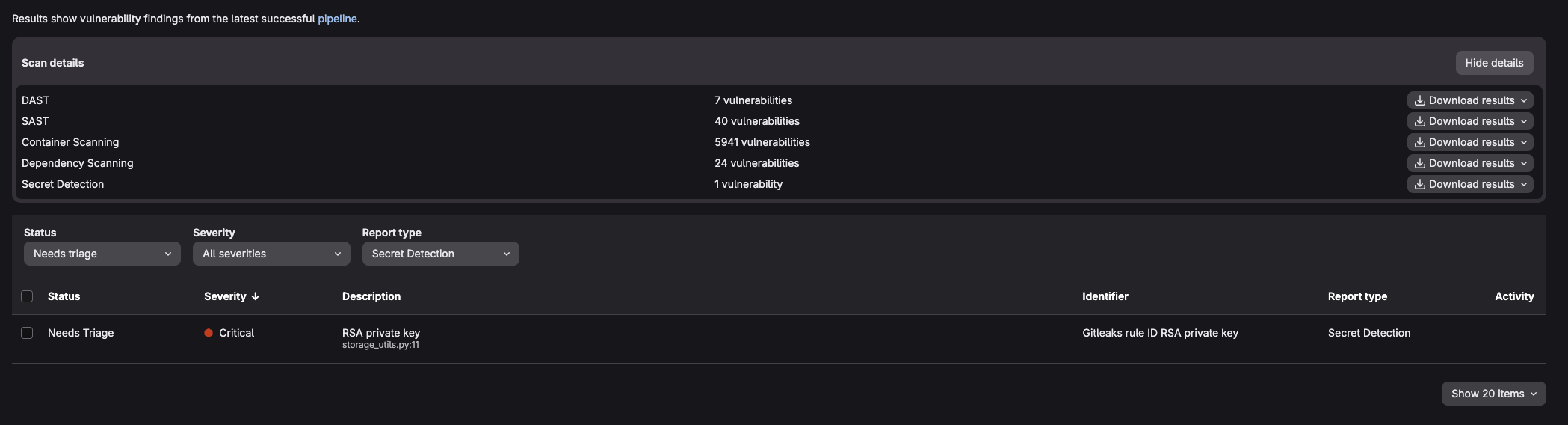Open the RSA private key vulnerability

tap(381, 332)
